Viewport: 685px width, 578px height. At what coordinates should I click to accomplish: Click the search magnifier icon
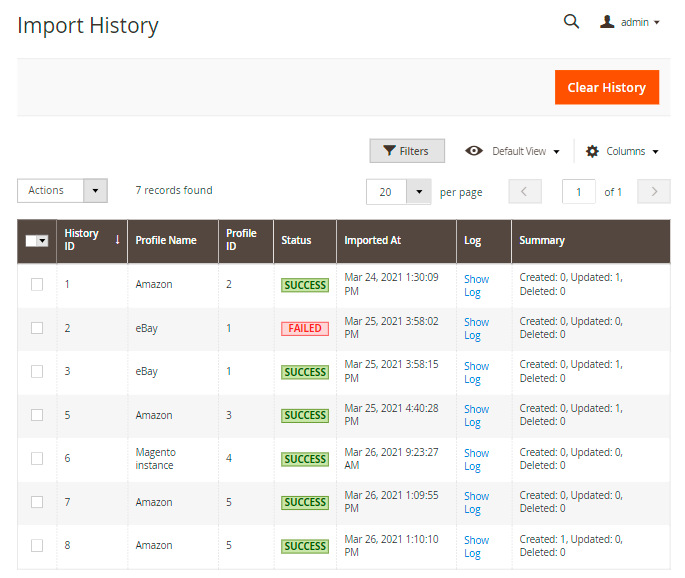coord(571,21)
